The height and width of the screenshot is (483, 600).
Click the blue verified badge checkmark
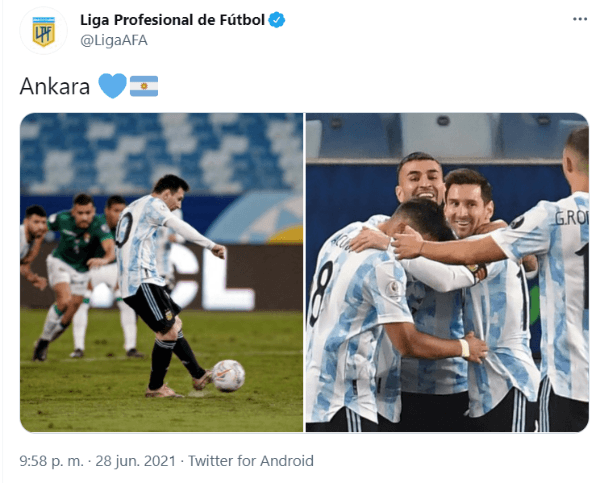click(277, 20)
